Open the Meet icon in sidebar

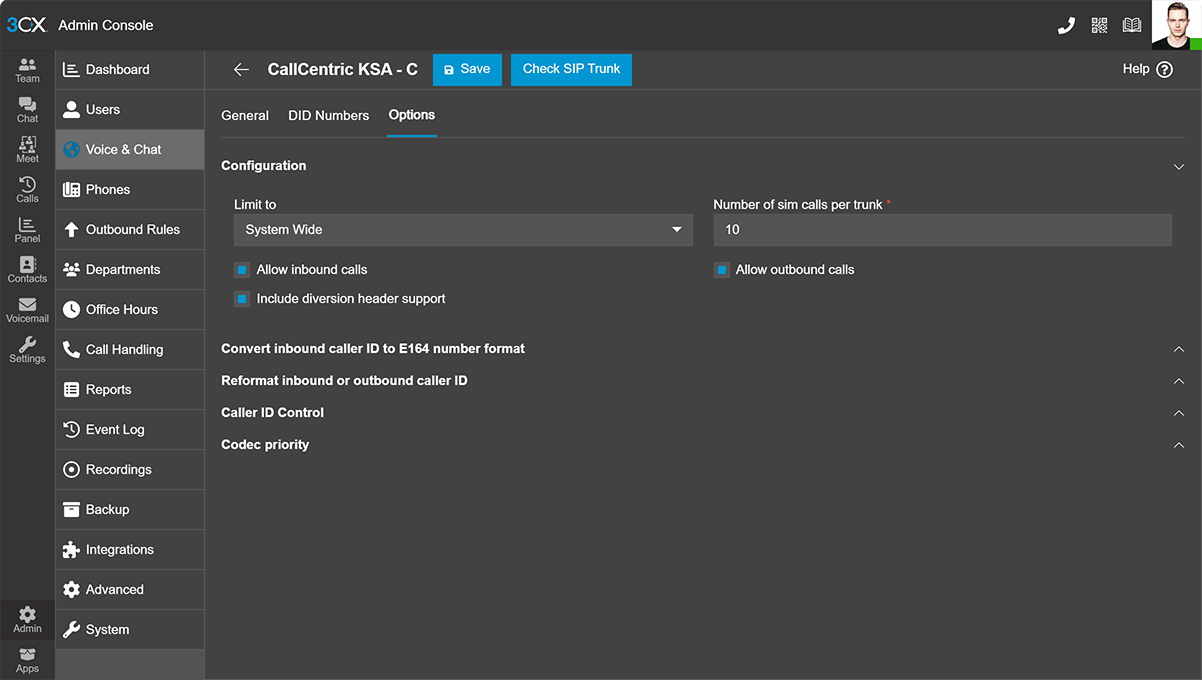coord(27,150)
